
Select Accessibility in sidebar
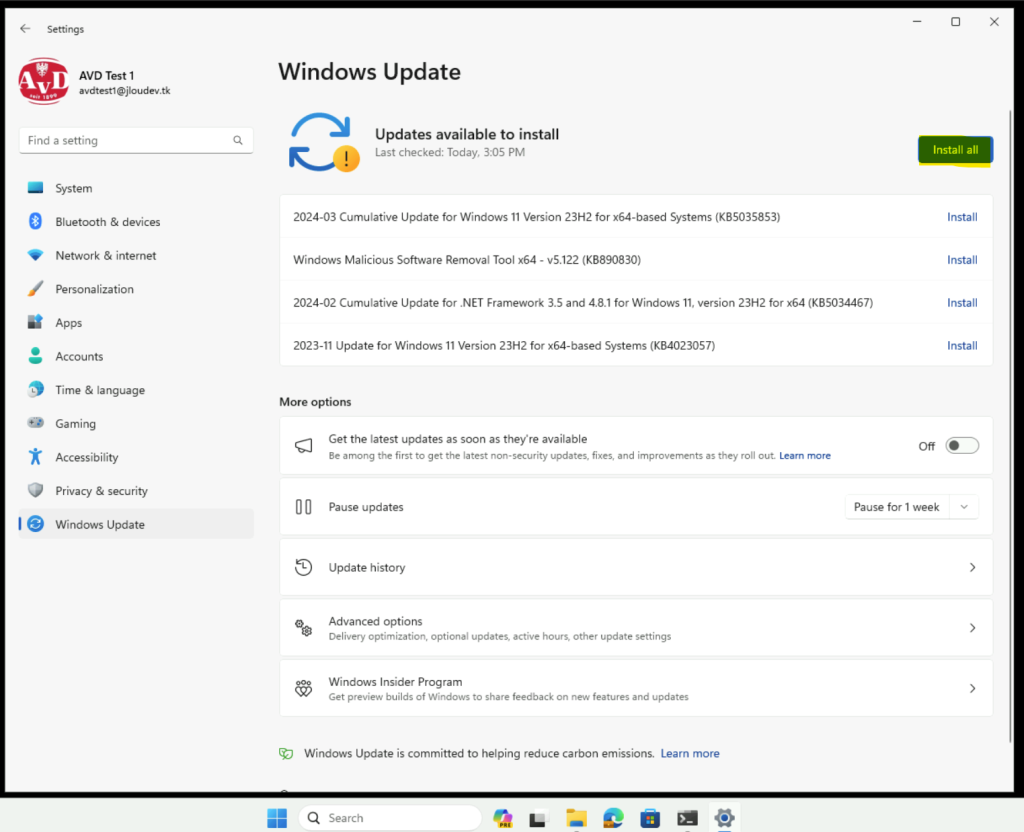point(136,457)
